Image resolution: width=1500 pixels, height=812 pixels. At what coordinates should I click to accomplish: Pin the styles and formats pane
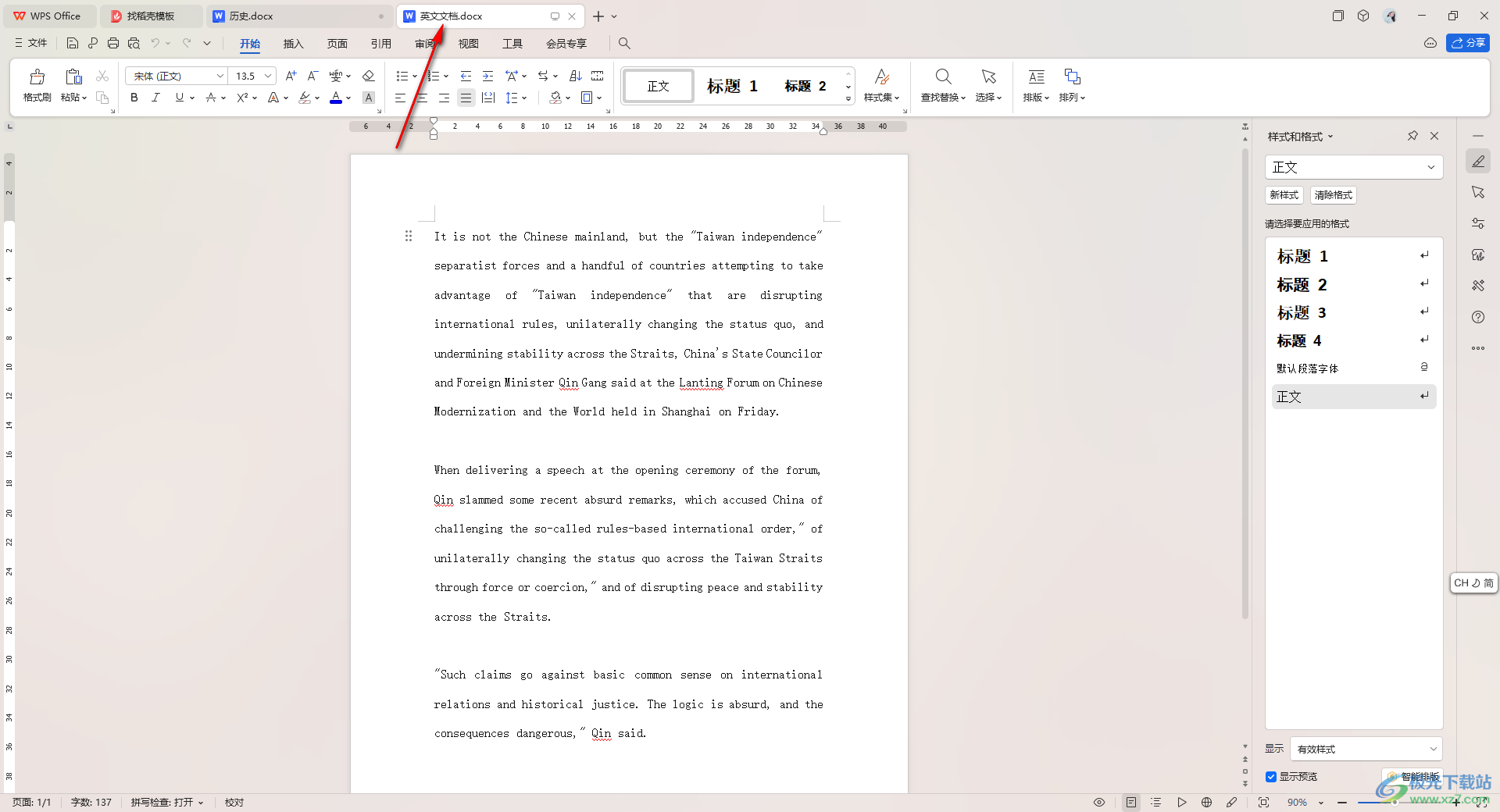pyautogui.click(x=1412, y=136)
